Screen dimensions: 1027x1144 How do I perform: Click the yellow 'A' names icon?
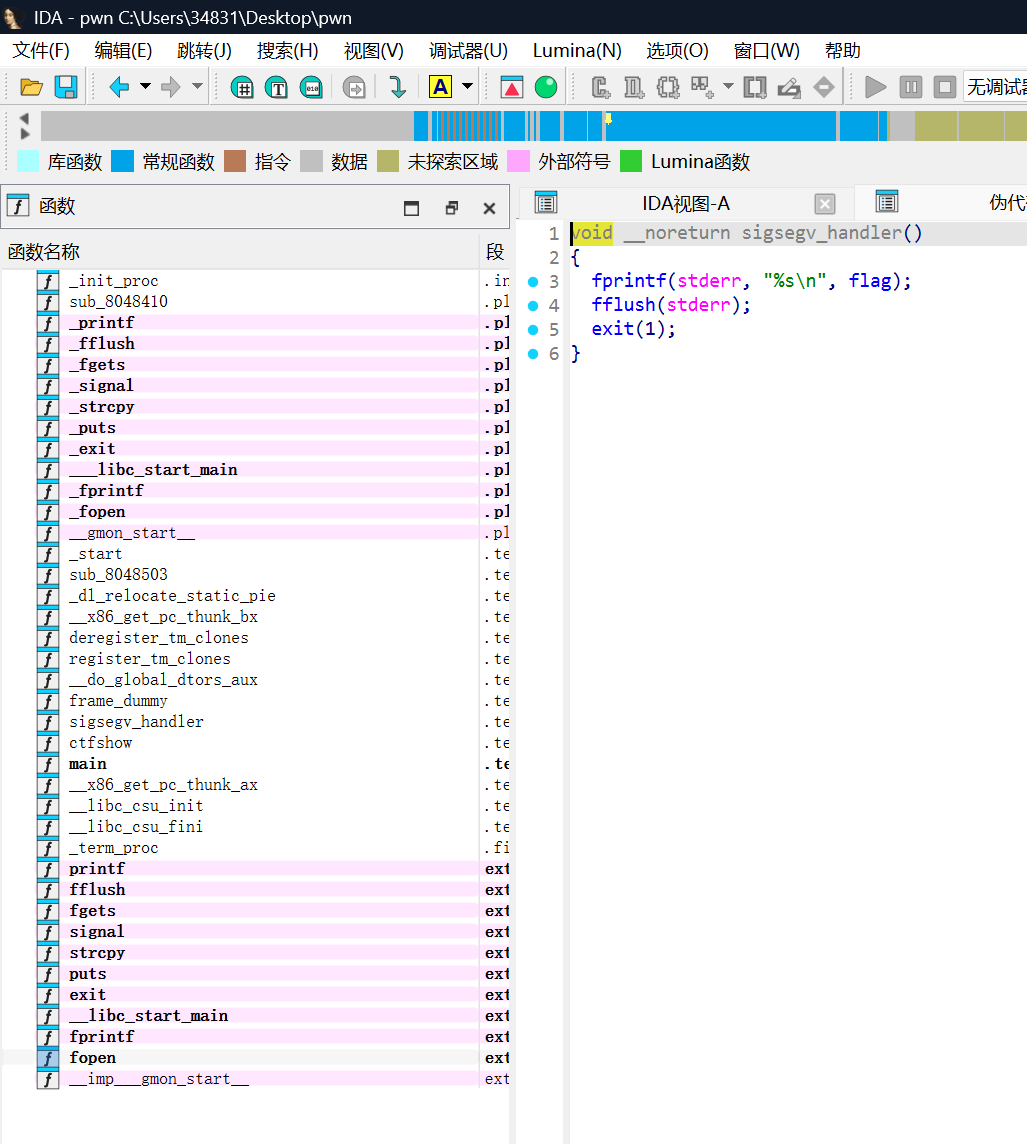(440, 87)
